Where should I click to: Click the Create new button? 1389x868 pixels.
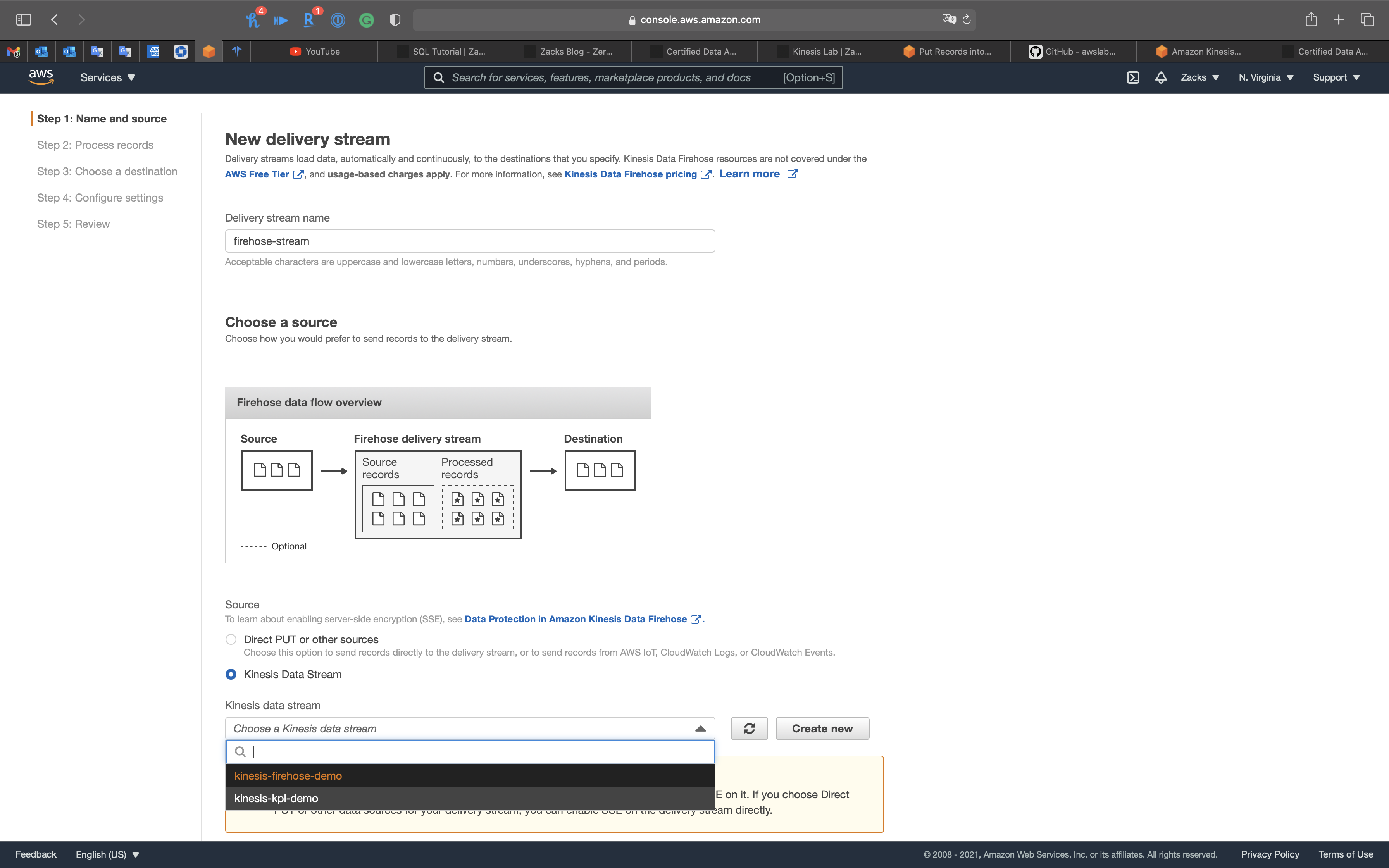pyautogui.click(x=822, y=728)
